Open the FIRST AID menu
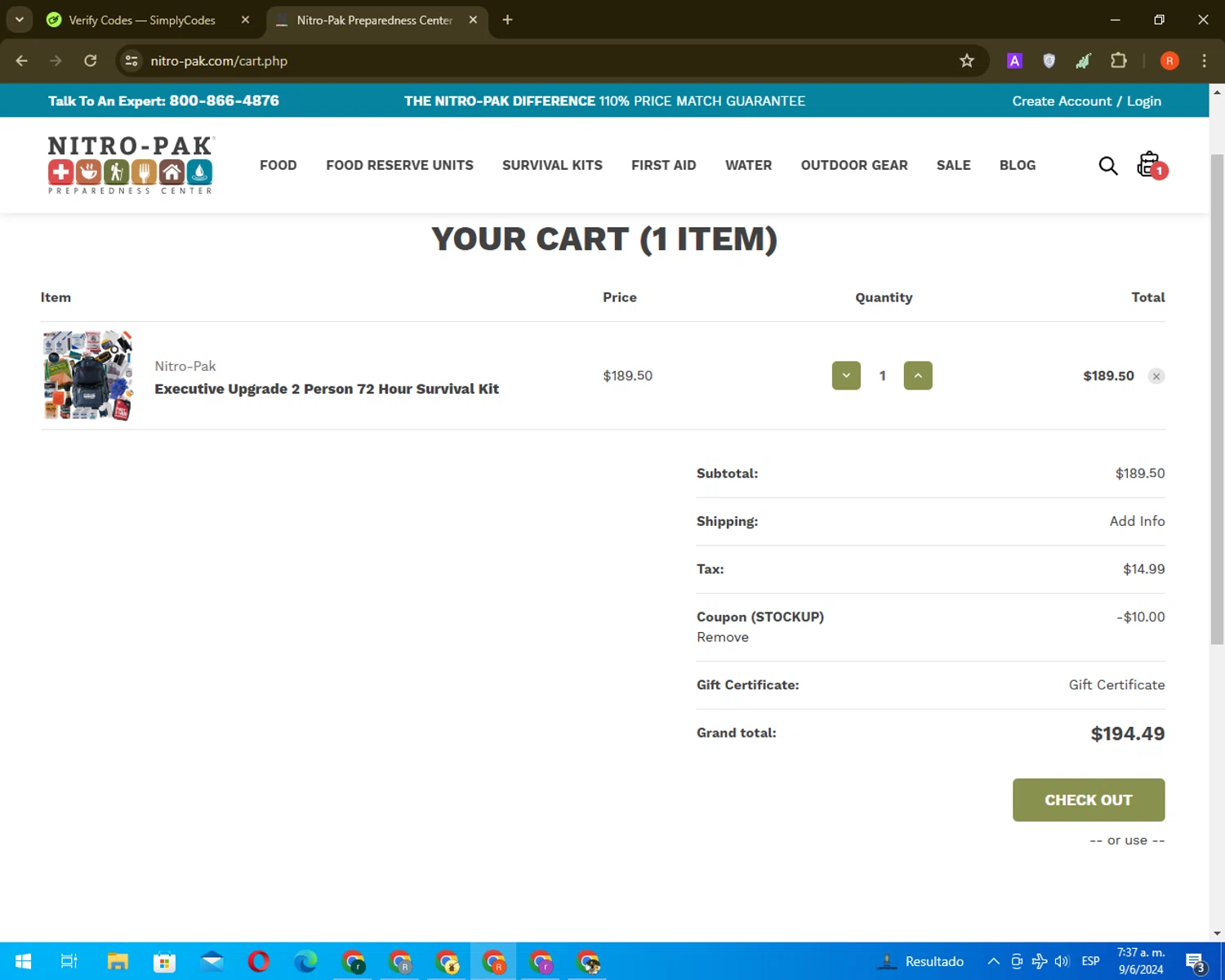The height and width of the screenshot is (980, 1225). coord(664,165)
